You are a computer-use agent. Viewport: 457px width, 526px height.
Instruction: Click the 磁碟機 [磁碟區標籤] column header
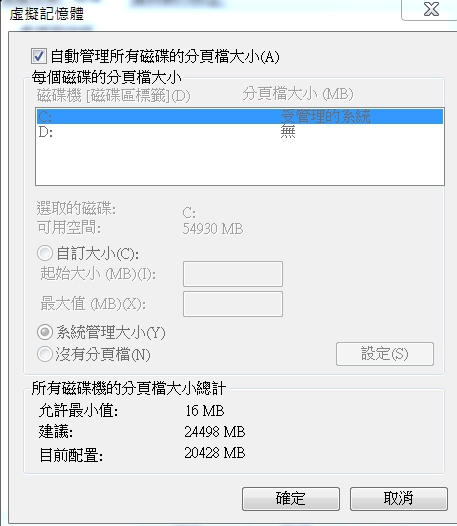(113, 96)
